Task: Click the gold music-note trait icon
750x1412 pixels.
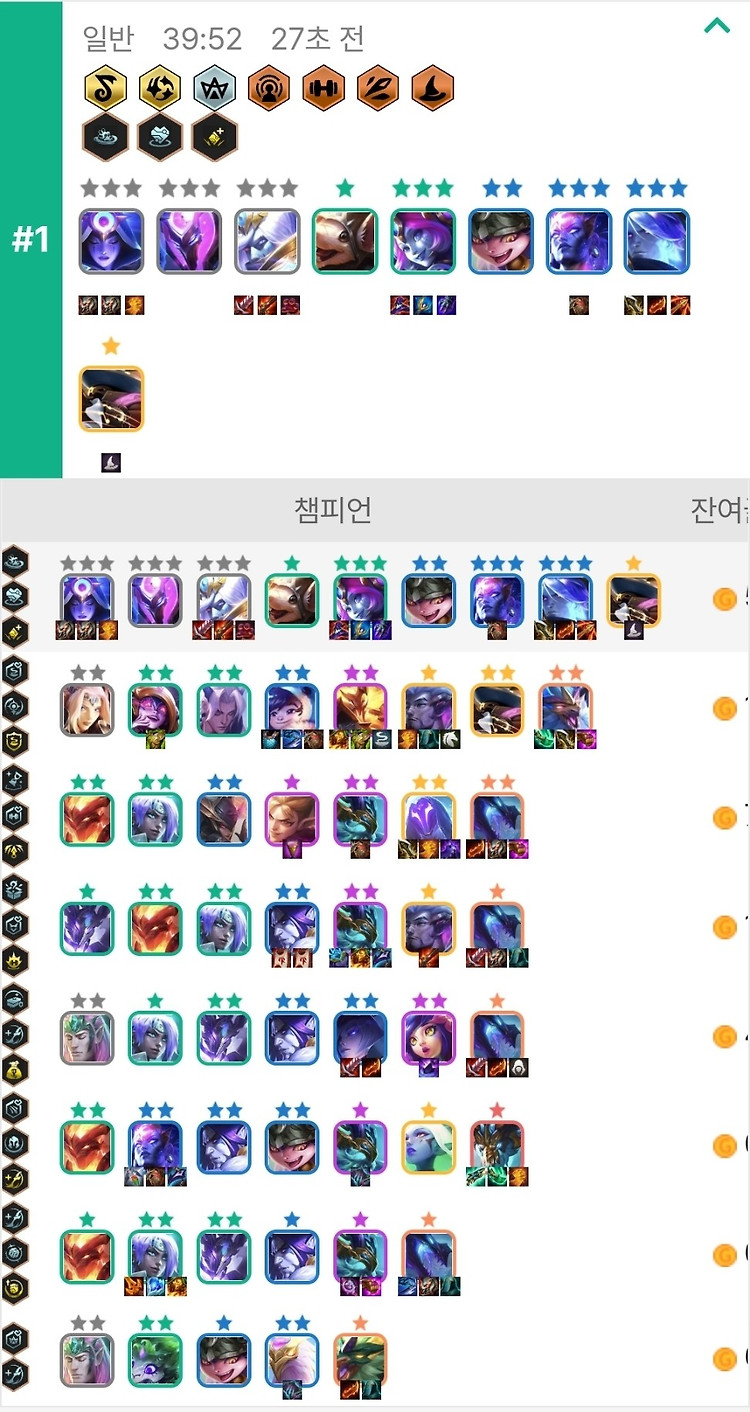Action: point(104,88)
